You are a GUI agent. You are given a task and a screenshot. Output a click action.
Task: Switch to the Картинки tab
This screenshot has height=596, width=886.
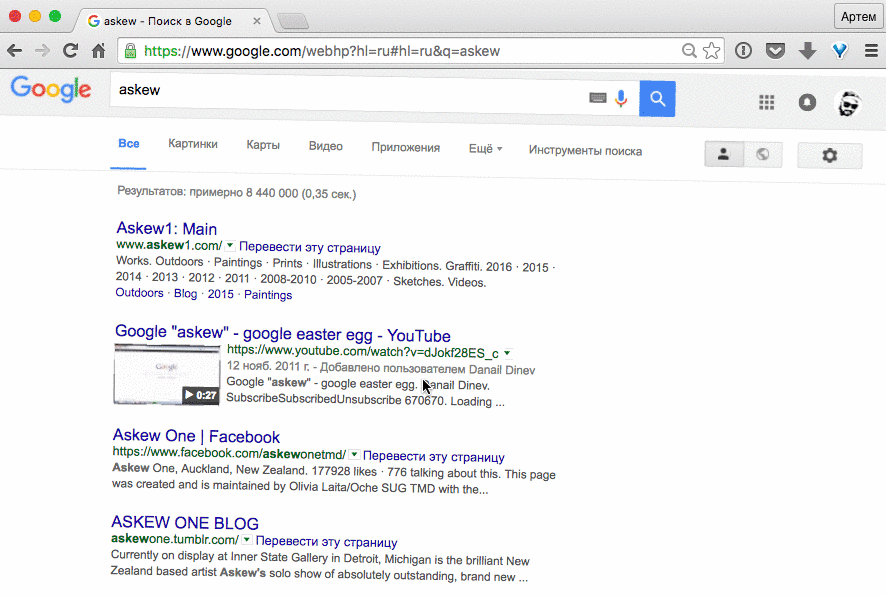[193, 144]
